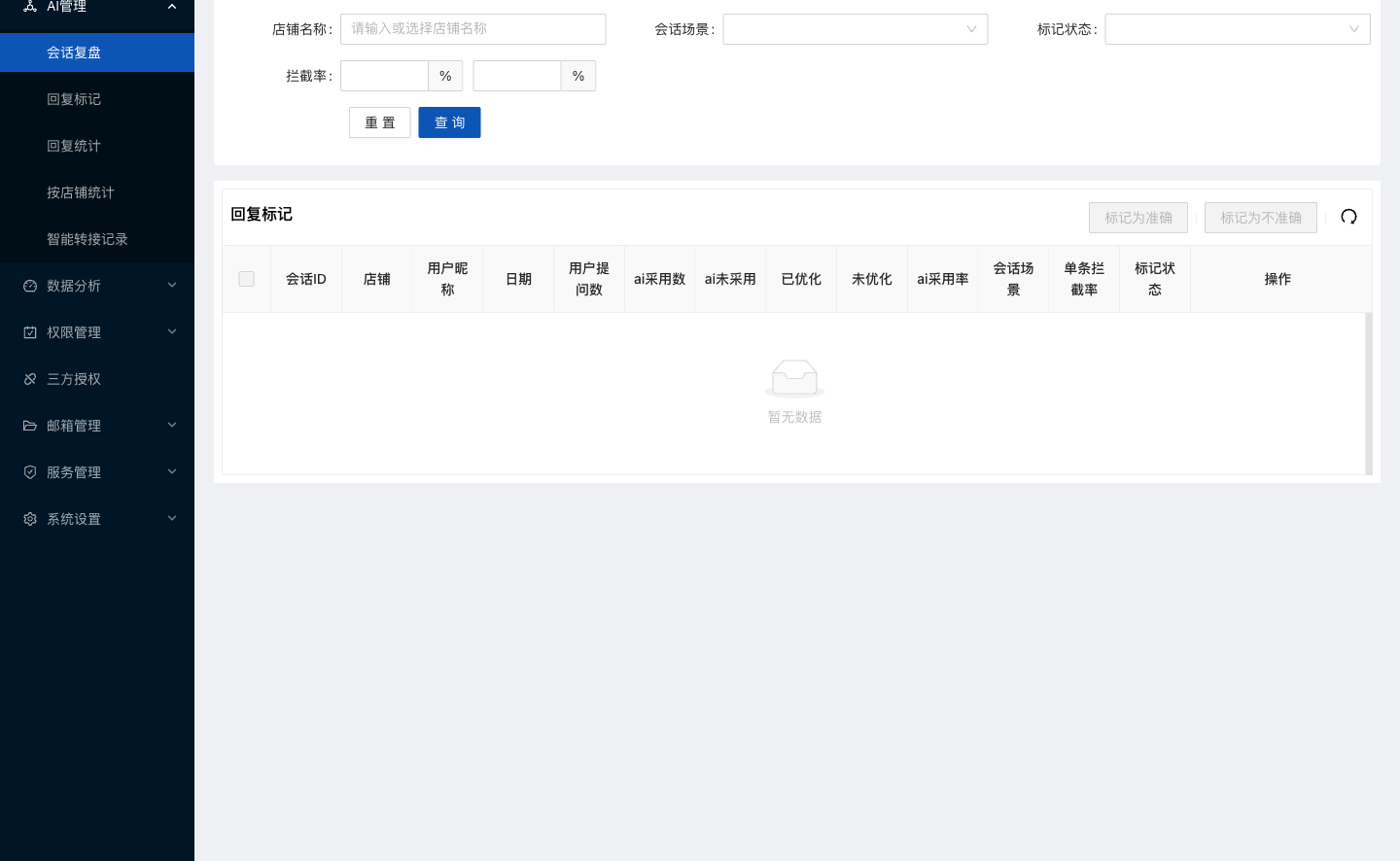Viewport: 1400px width, 861px height.
Task: Open the 会话场景 dropdown
Action: 856,29
